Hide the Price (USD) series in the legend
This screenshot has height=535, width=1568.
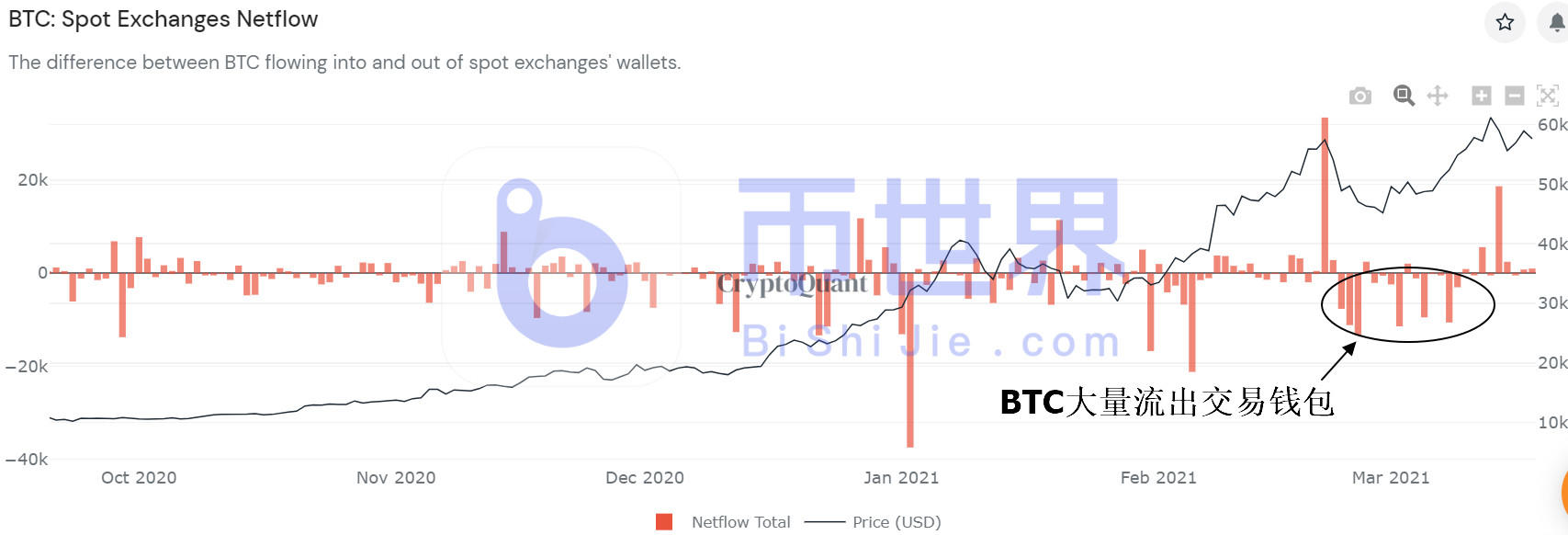pyautogui.click(x=896, y=521)
